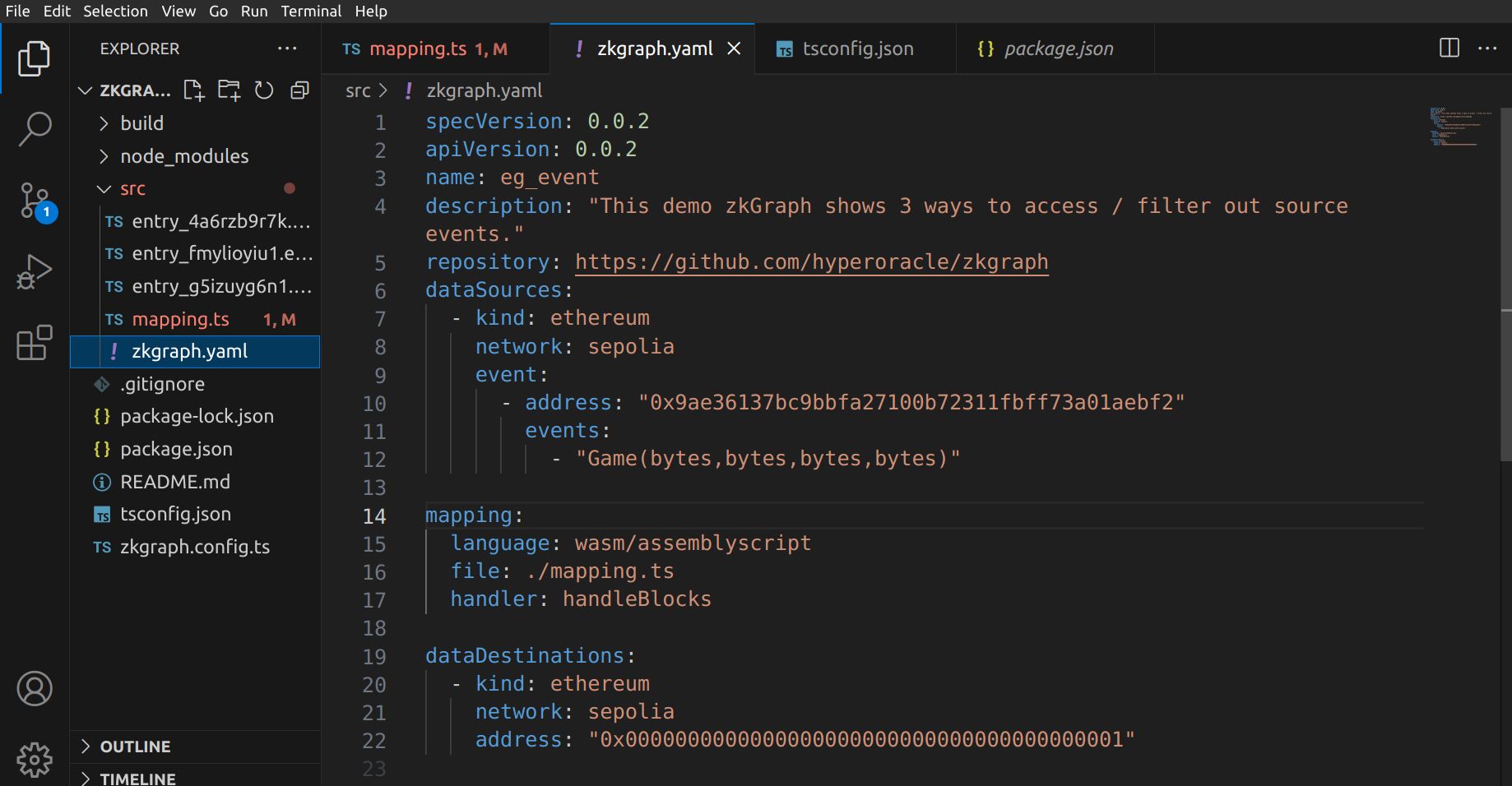Screen dimensions: 1512x786
Task: Open Run and Debug view
Action: 34,271
